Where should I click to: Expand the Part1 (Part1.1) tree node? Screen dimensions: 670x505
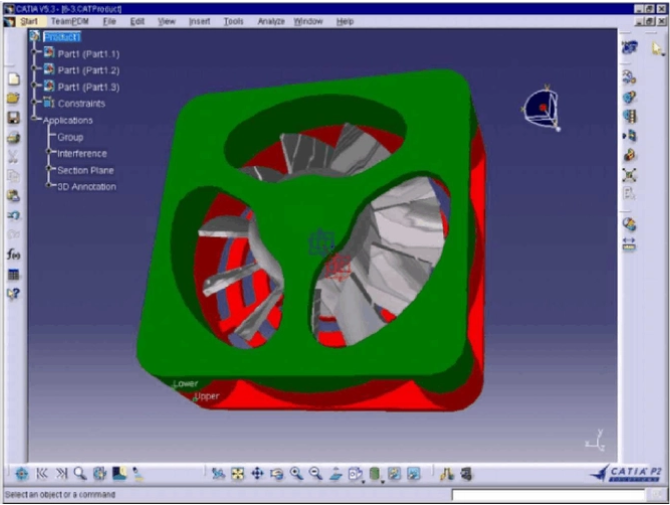[x=36, y=53]
